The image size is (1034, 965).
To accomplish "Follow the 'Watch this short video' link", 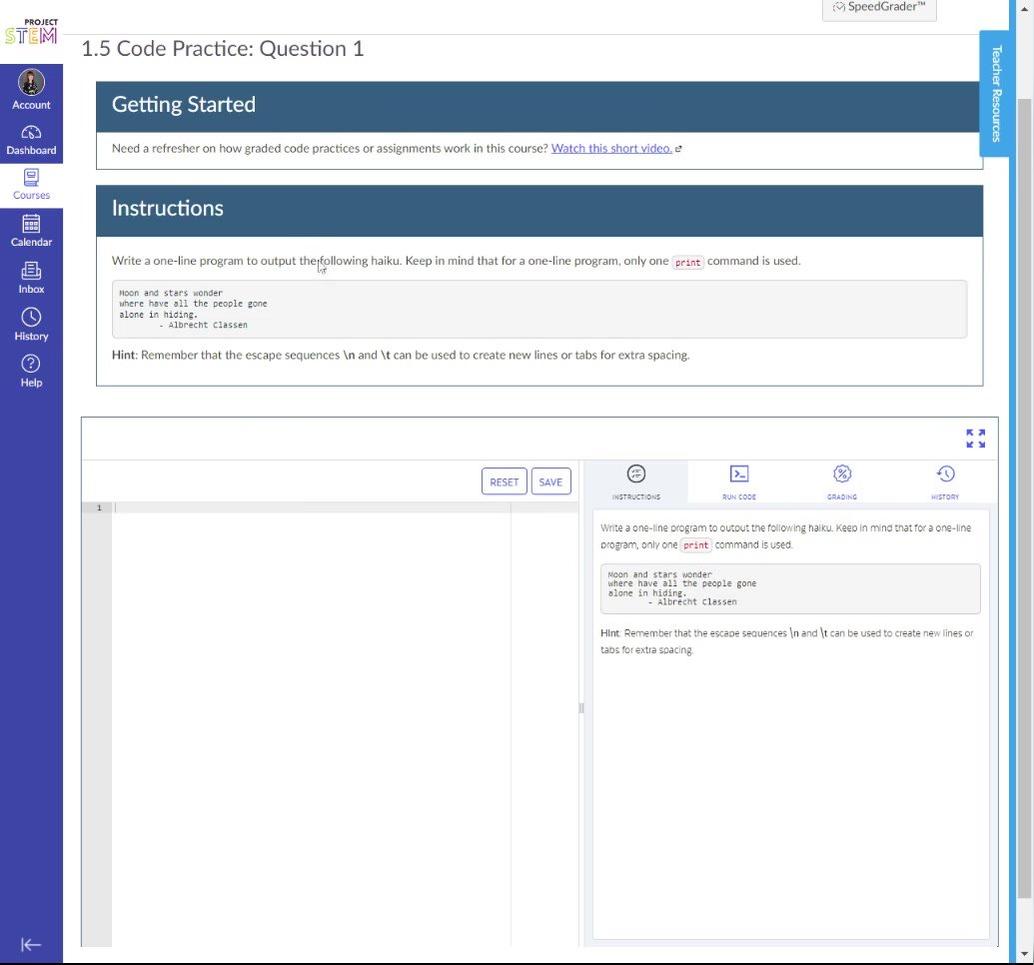I will click(611, 149).
